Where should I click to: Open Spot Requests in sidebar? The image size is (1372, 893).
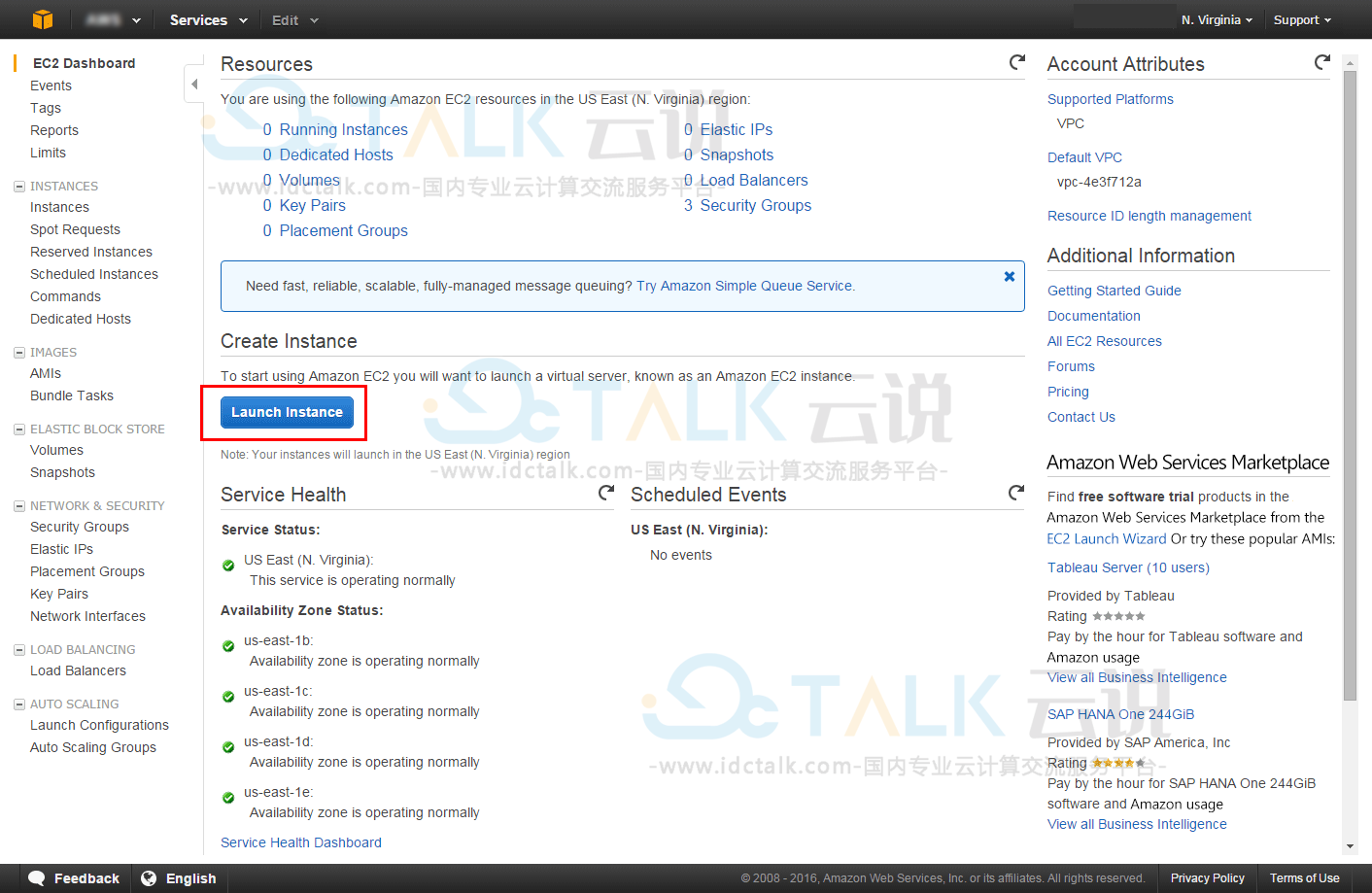(75, 229)
